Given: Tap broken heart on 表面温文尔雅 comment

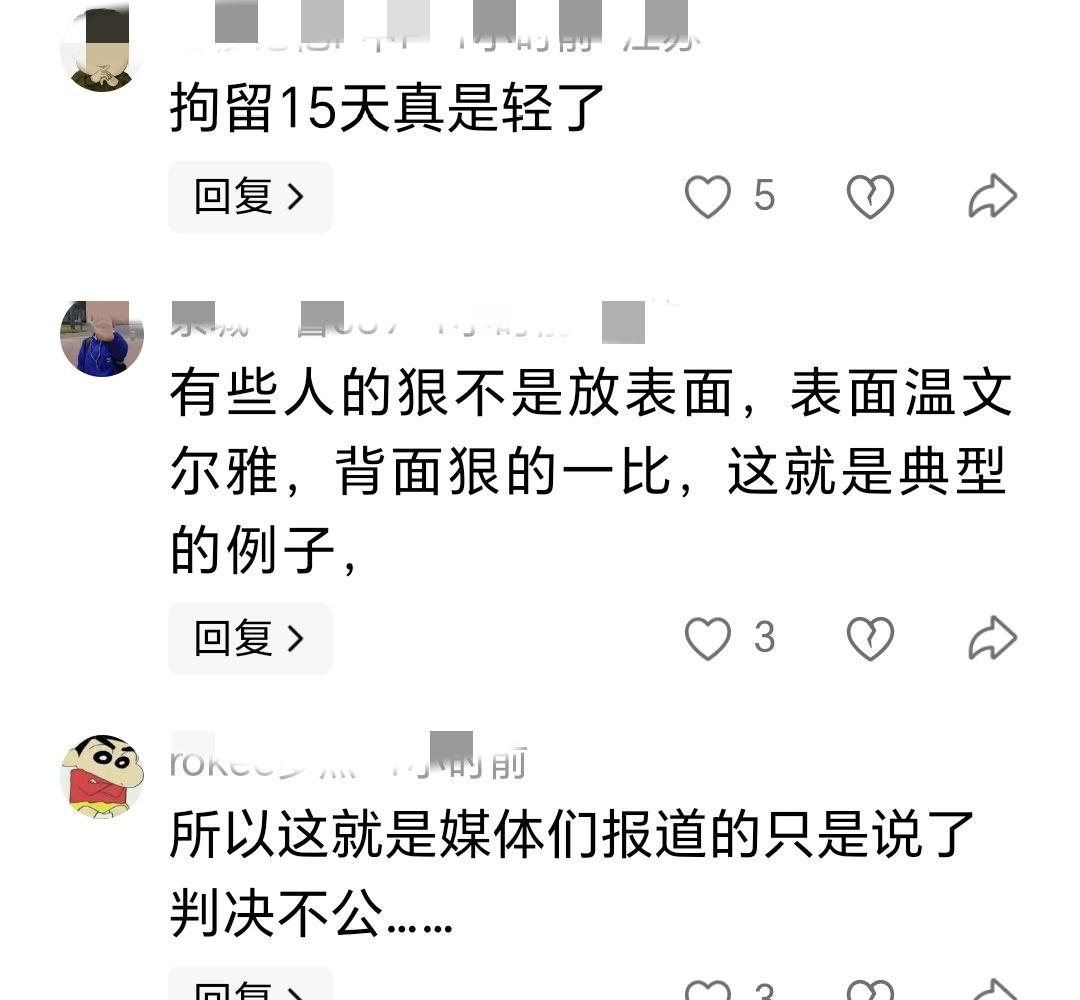Looking at the screenshot, I should (870, 638).
